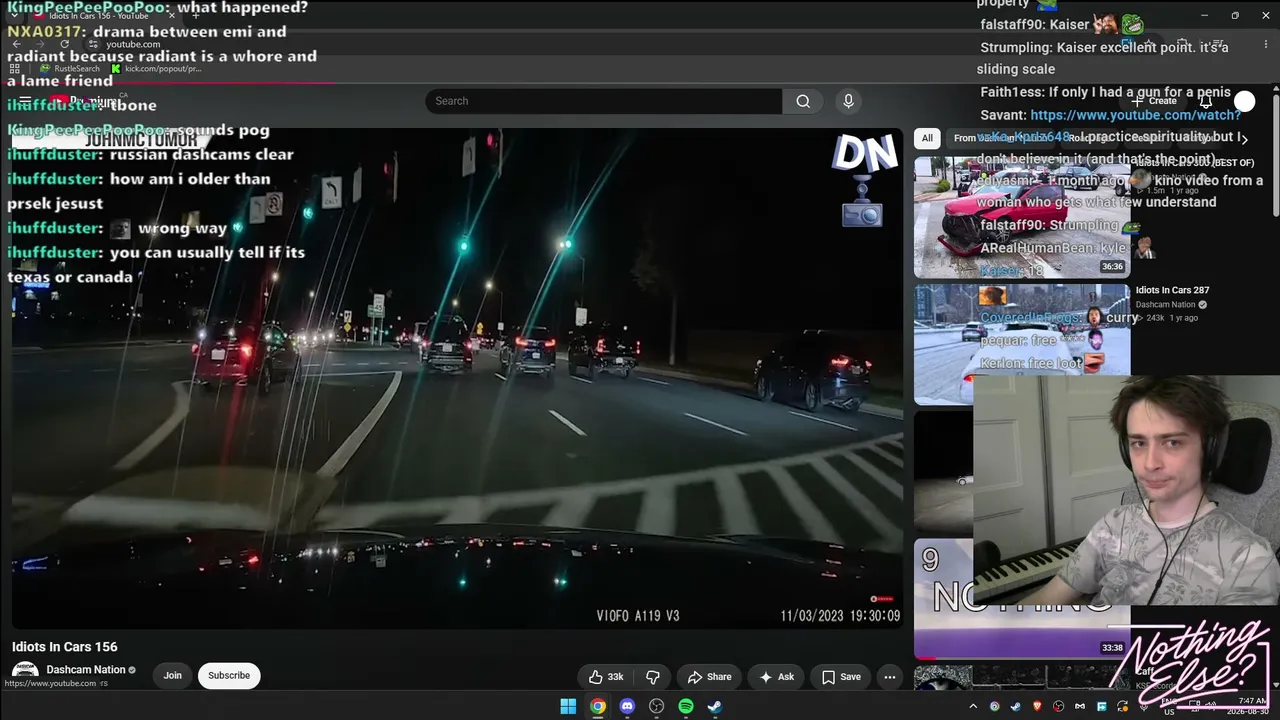This screenshot has height=720, width=1280.
Task: Click the dashcam video player
Action: [x=457, y=378]
